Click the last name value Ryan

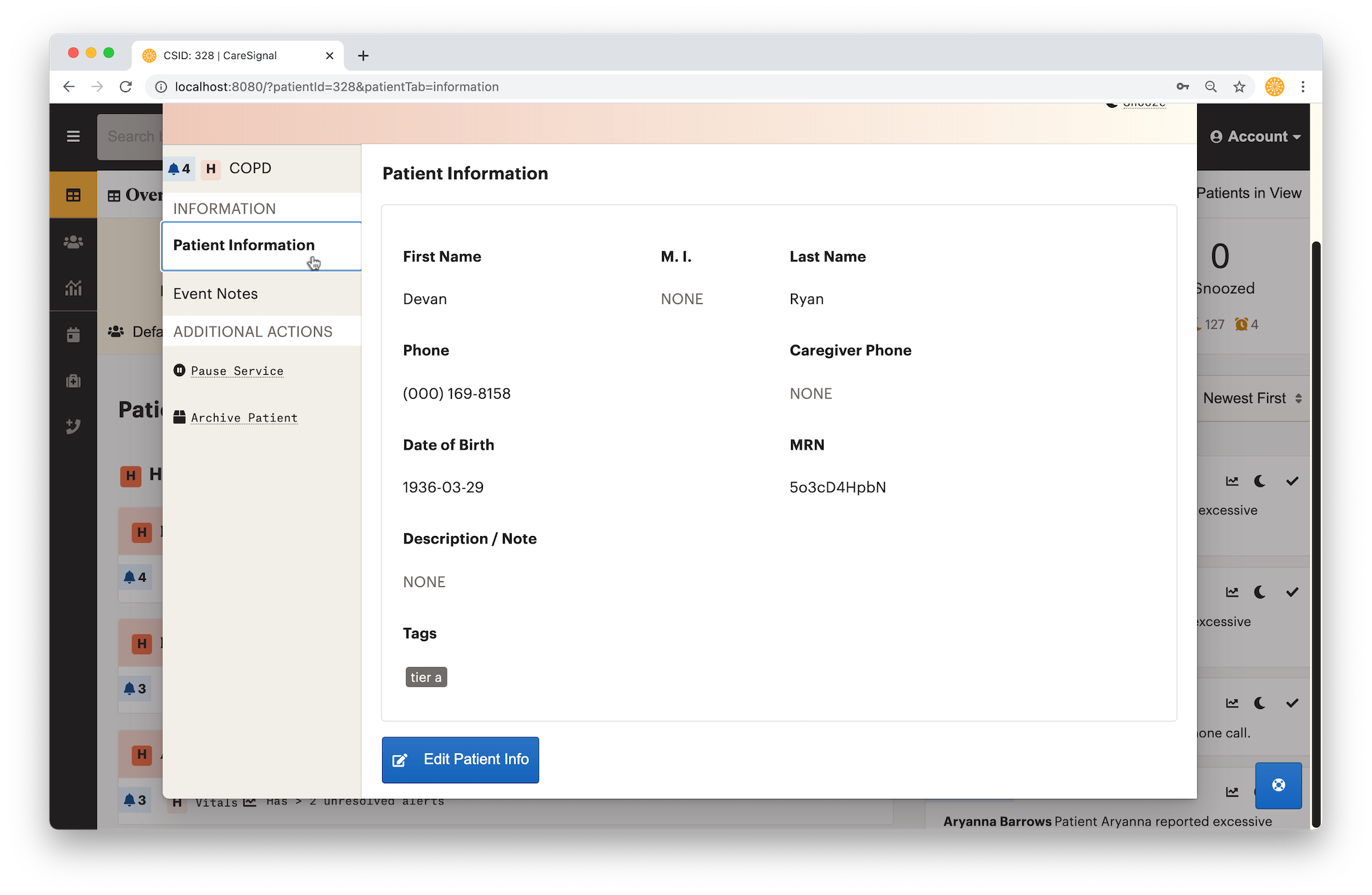click(807, 299)
